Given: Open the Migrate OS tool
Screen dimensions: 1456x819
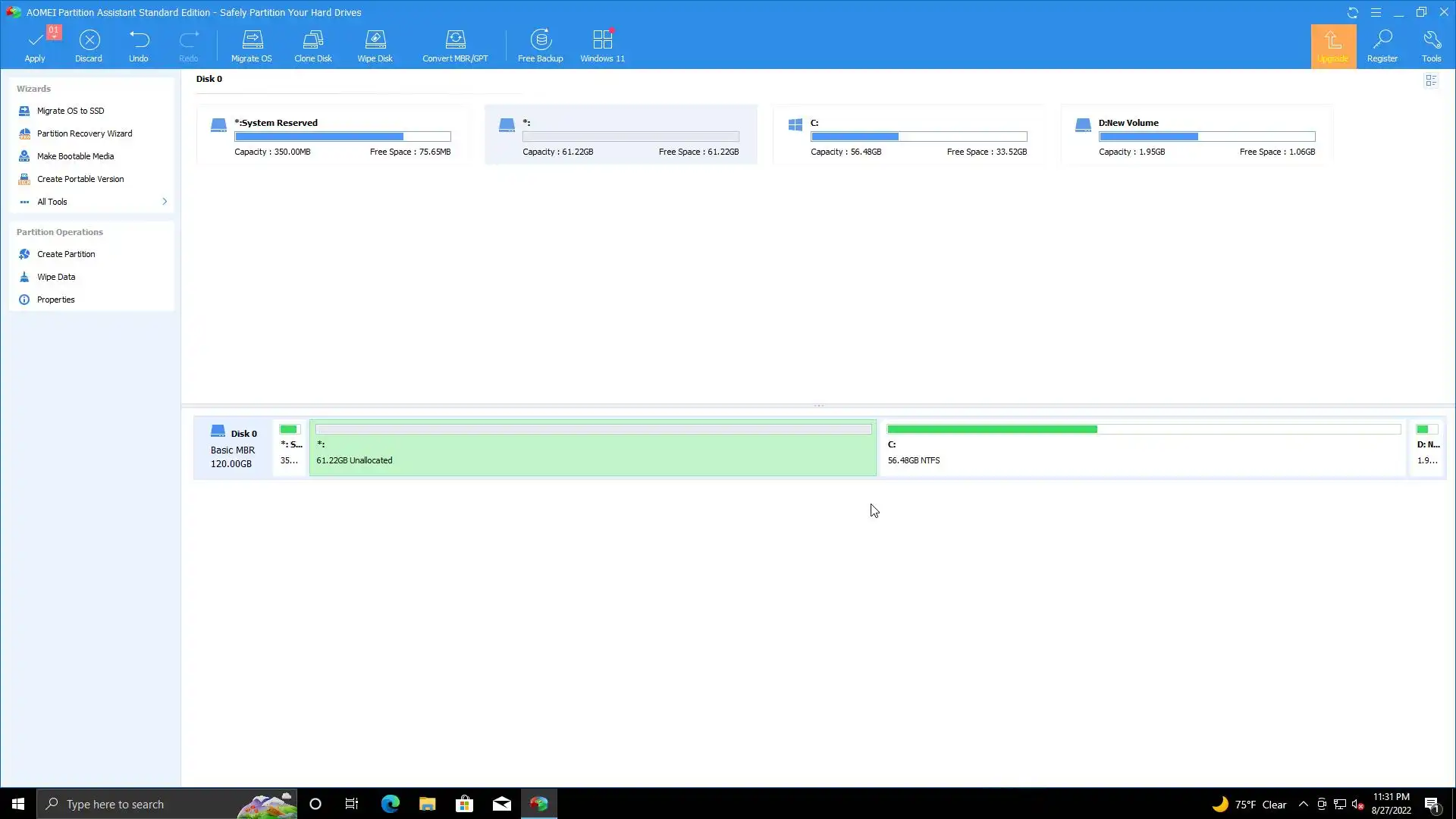Looking at the screenshot, I should (251, 45).
